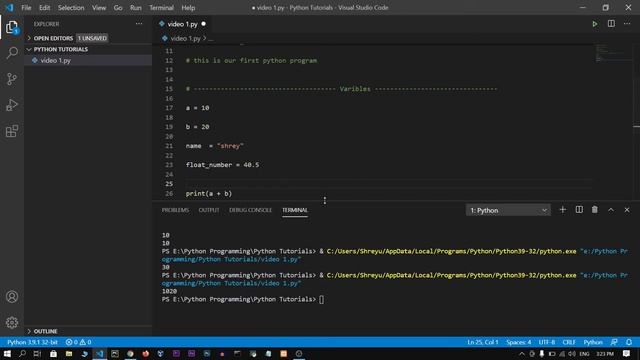
Task: Open Windows taskbar search
Action: click(22, 353)
